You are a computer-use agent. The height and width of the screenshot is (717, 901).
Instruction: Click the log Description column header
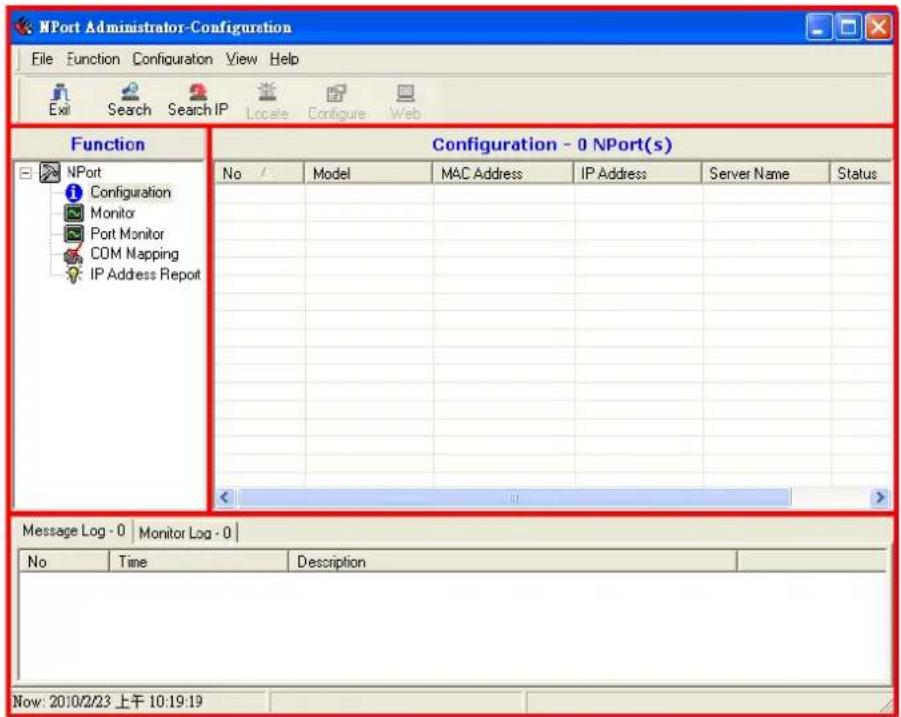512,561
